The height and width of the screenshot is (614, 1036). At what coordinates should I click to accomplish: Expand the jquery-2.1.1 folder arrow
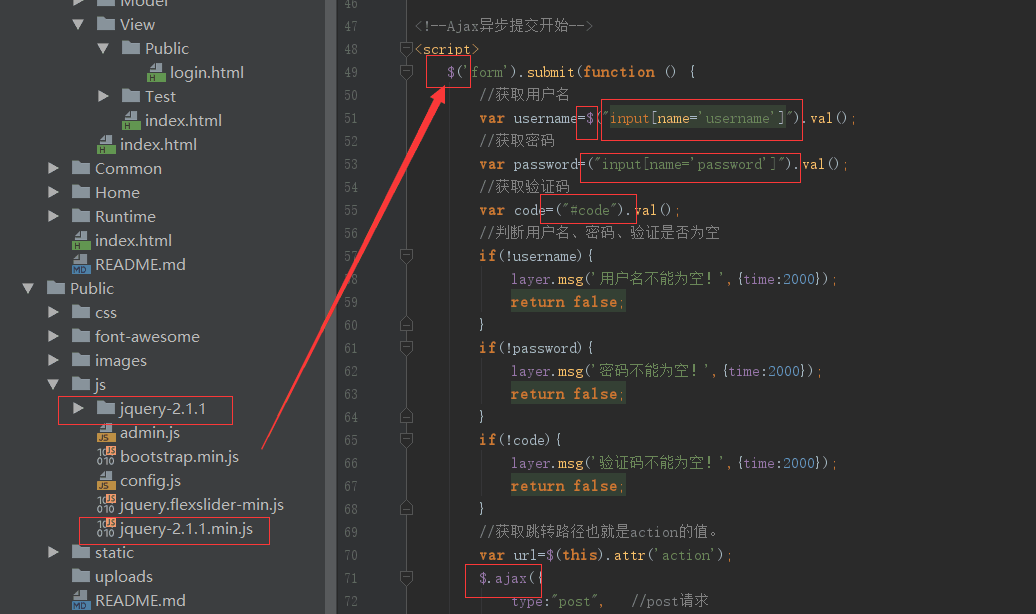(78, 408)
